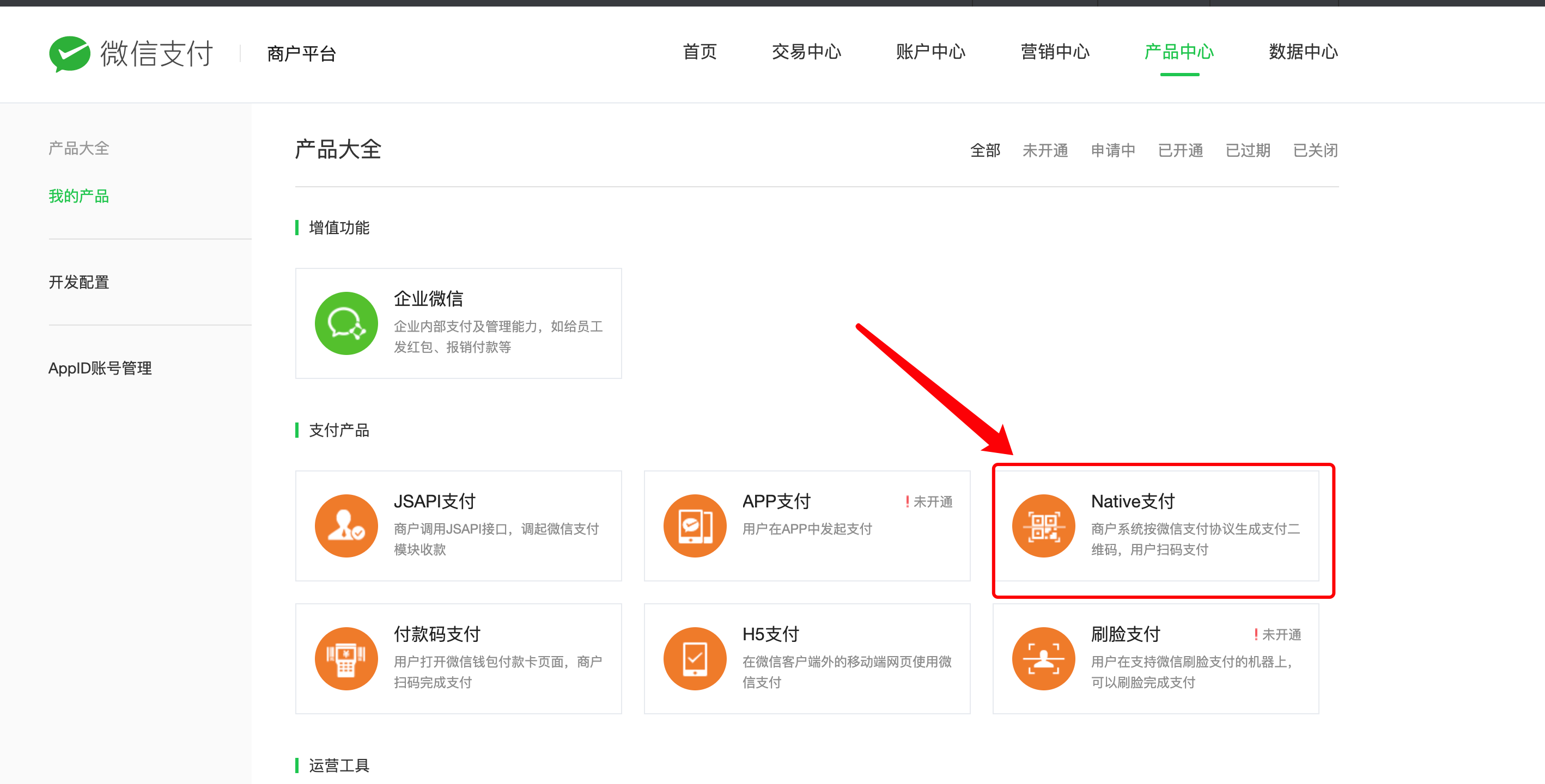
Task: Open the 付款码支付 product title
Action: 437,634
